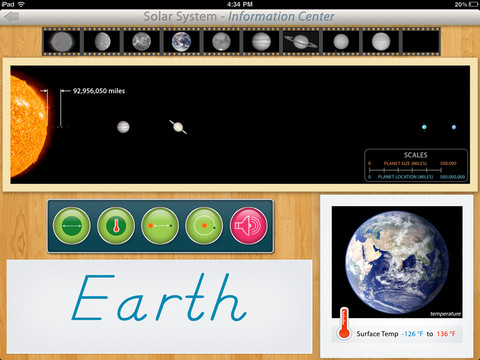Choose the Jupiter thumbnail in the filmstrip

coord(261,42)
